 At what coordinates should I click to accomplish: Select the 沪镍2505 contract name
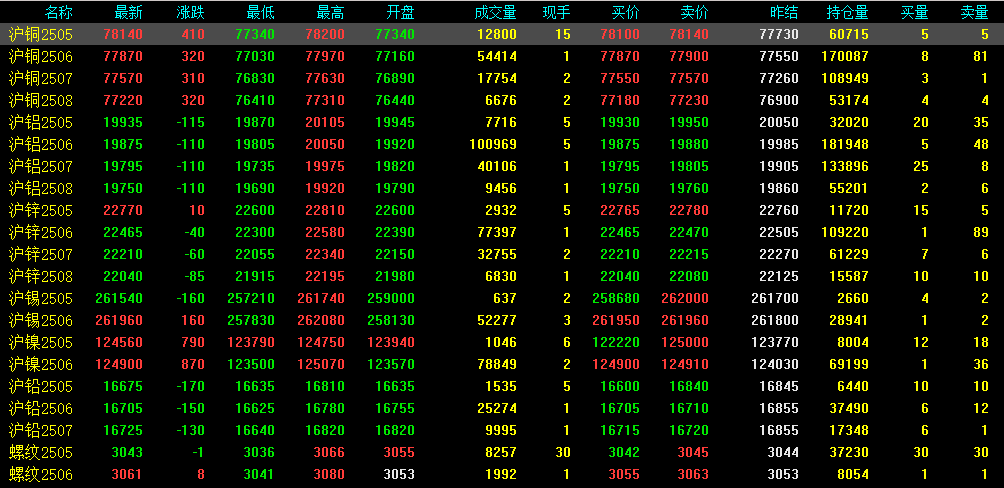41,343
